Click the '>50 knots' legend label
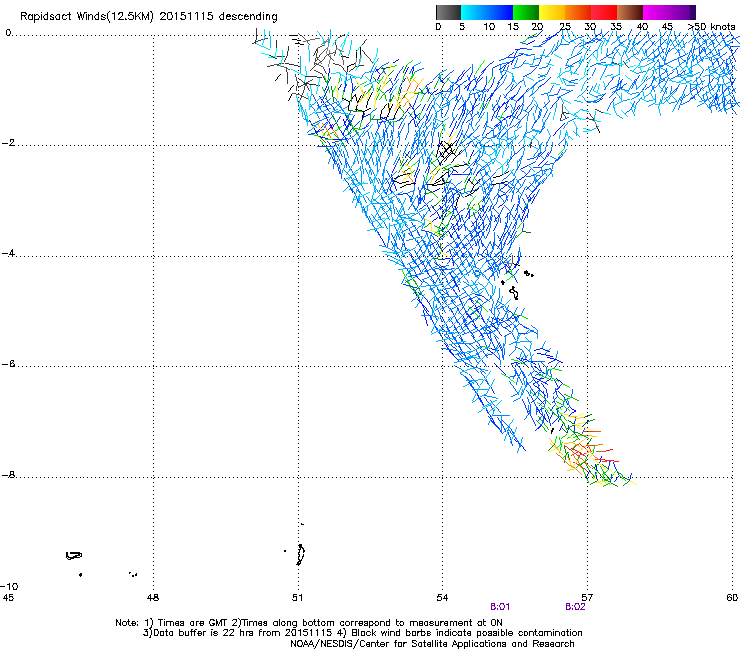 point(712,27)
